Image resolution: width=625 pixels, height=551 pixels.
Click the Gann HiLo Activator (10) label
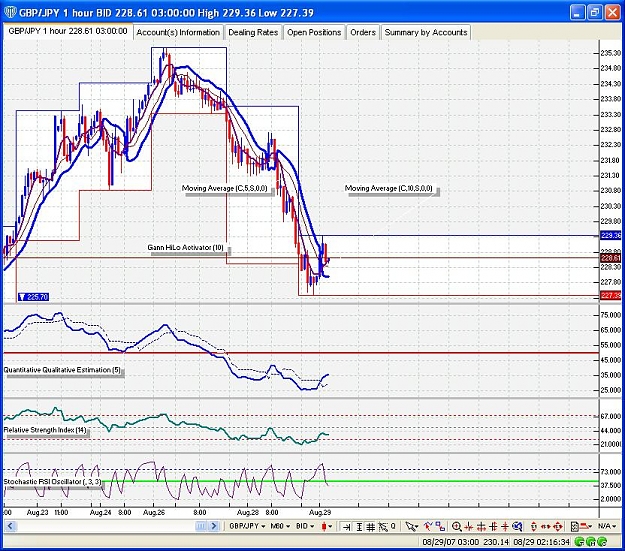coord(185,248)
